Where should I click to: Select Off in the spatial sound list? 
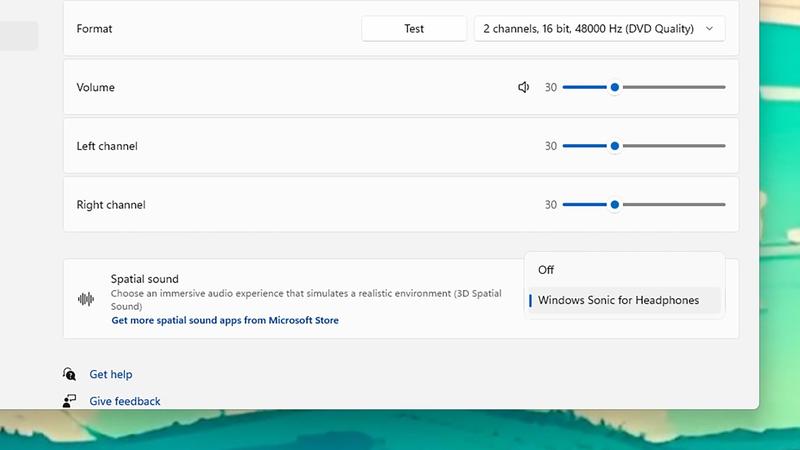coord(546,270)
